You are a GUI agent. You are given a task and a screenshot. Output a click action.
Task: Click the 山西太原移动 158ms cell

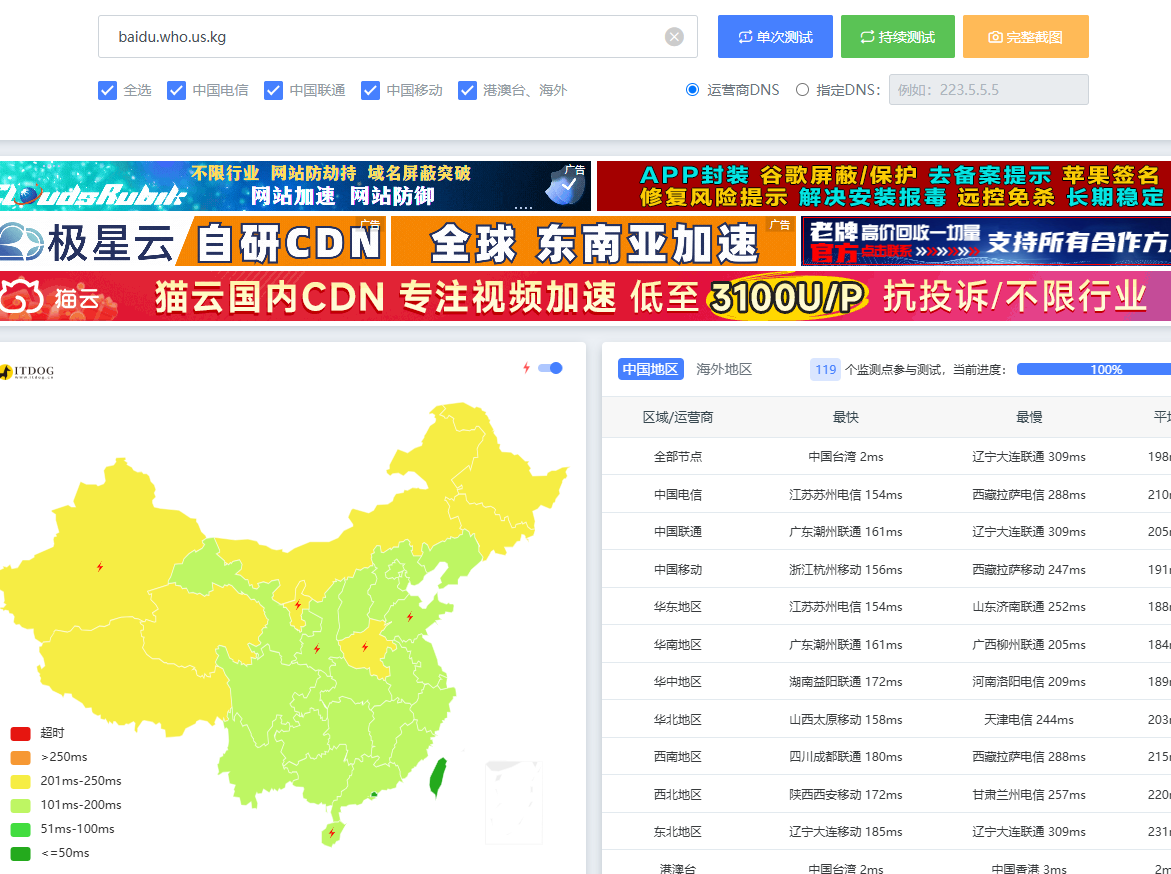point(845,719)
